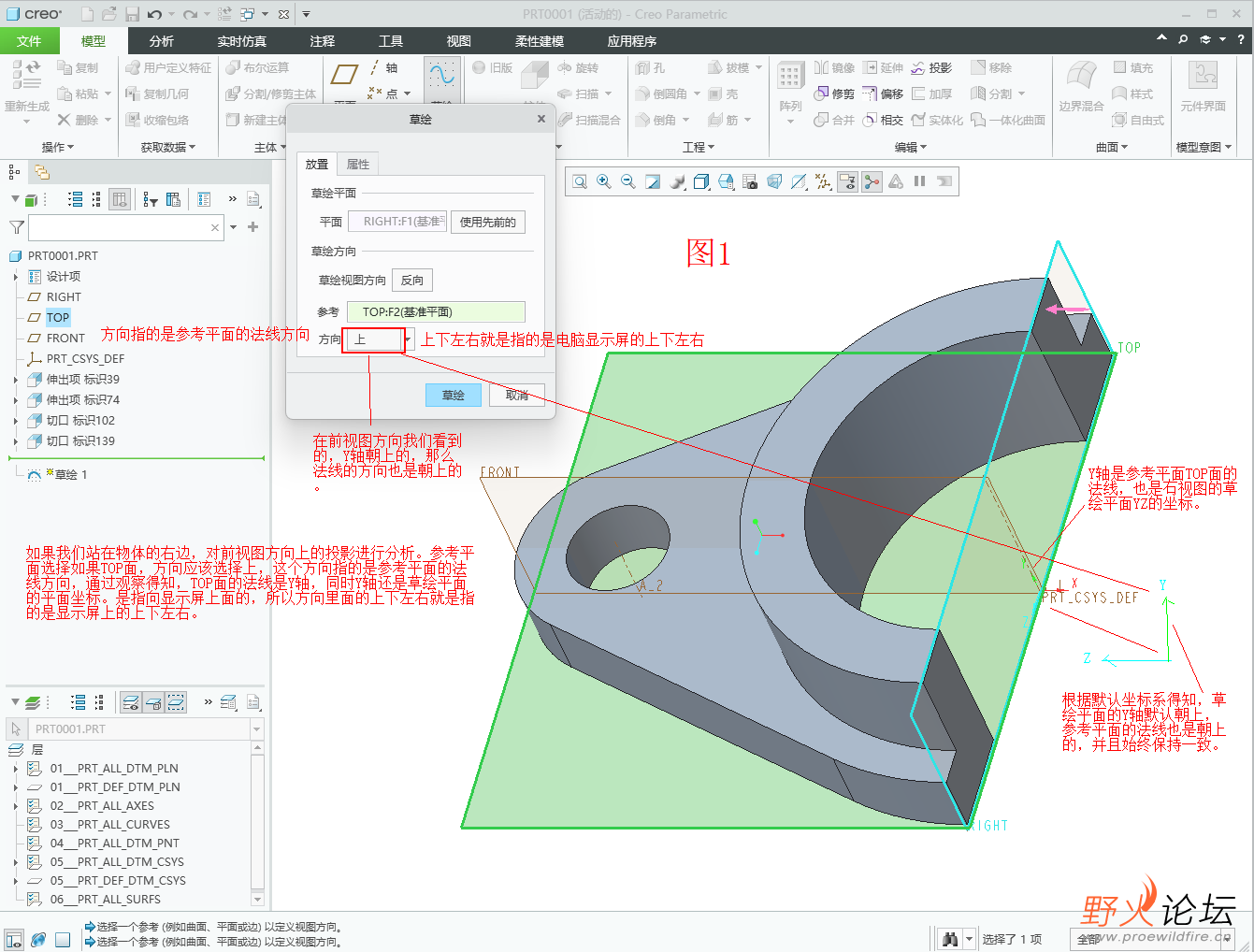Click the binoculars find icon in status bar

[x=950, y=939]
